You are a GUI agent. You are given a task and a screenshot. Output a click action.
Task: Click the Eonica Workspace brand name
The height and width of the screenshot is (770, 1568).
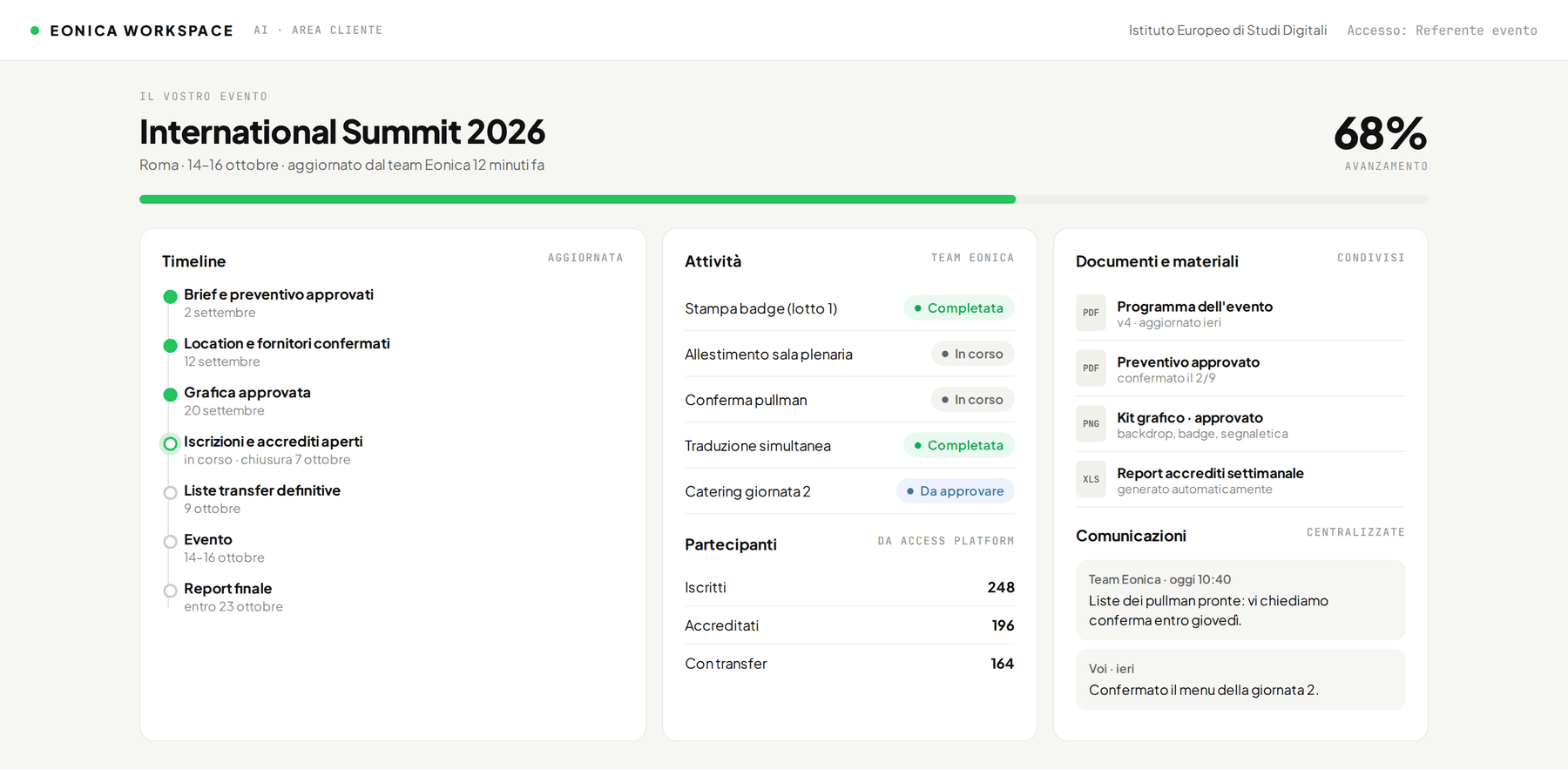[x=141, y=30]
